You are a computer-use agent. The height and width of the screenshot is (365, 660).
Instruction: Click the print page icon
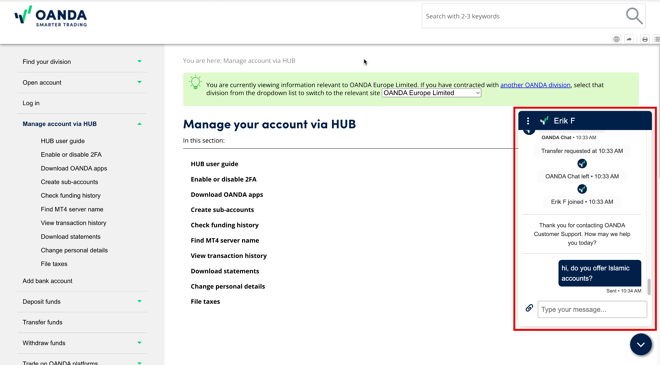point(645,39)
